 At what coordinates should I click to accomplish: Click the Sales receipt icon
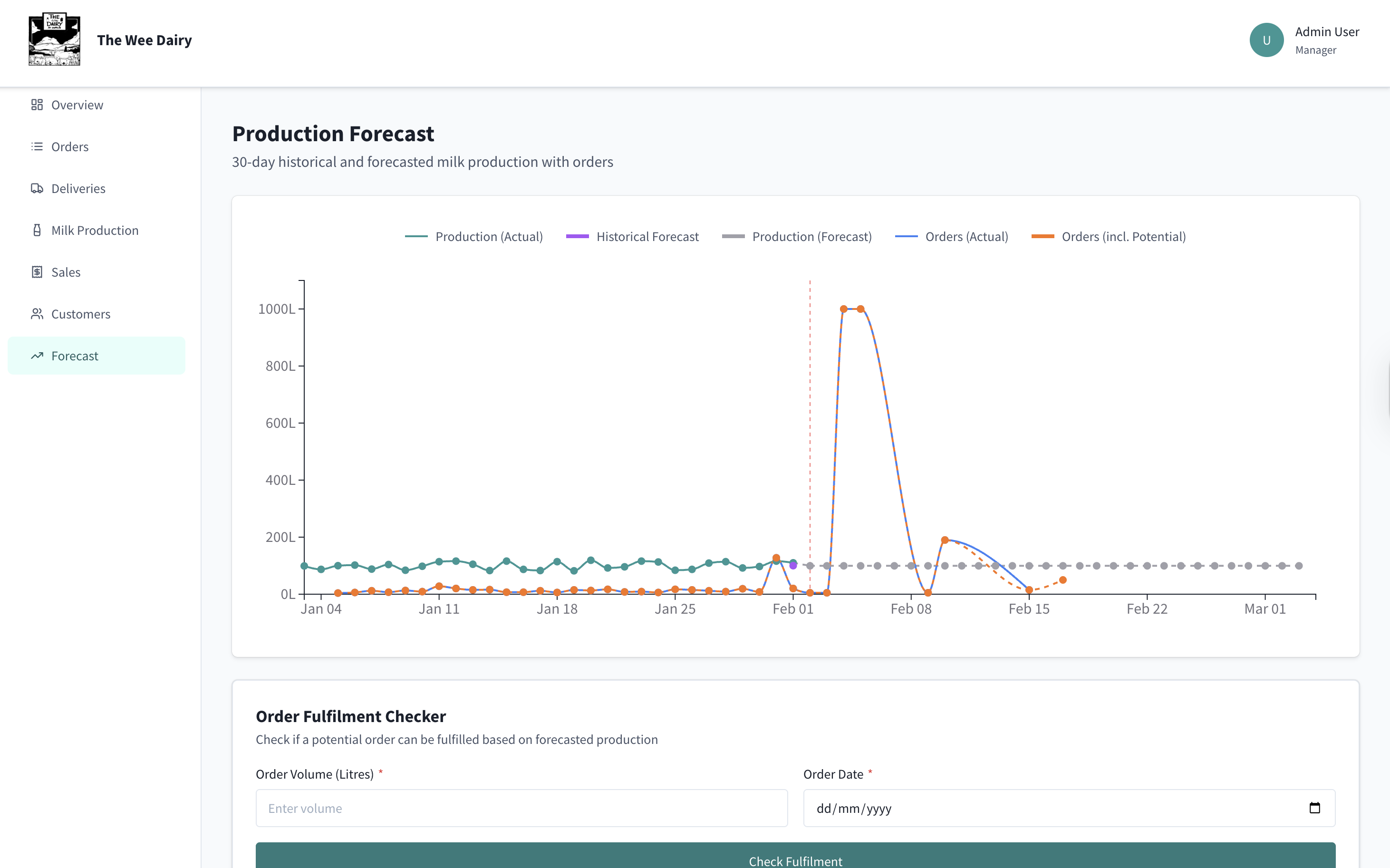point(37,272)
